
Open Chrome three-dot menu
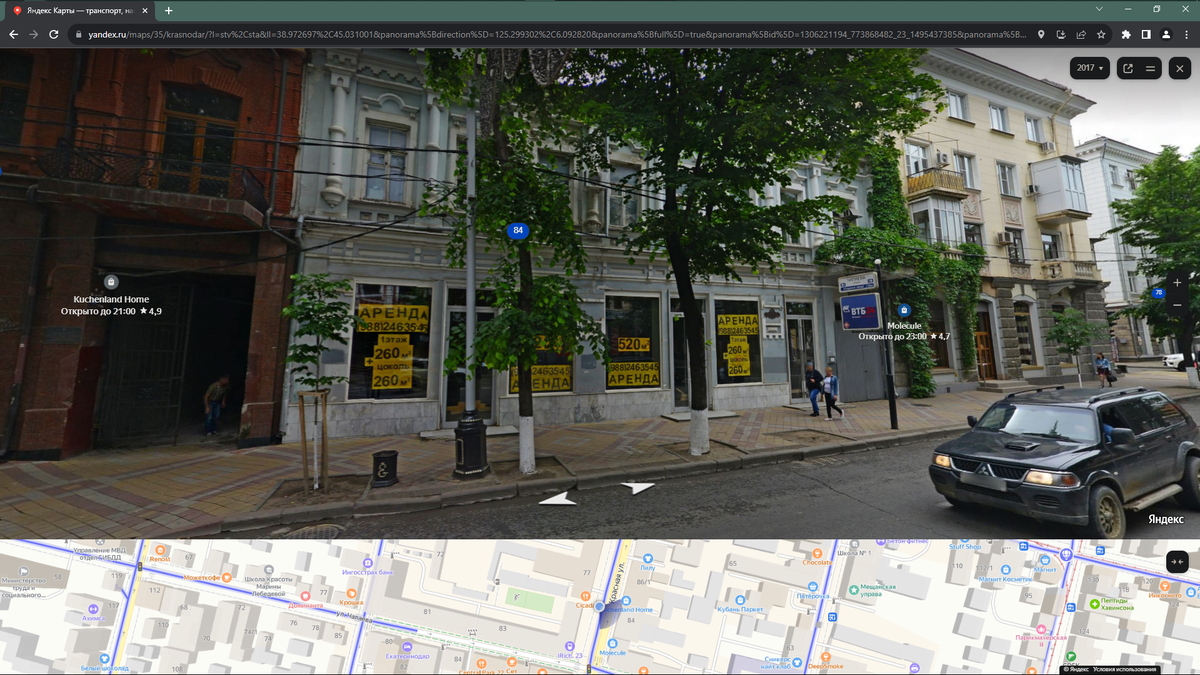1186,34
